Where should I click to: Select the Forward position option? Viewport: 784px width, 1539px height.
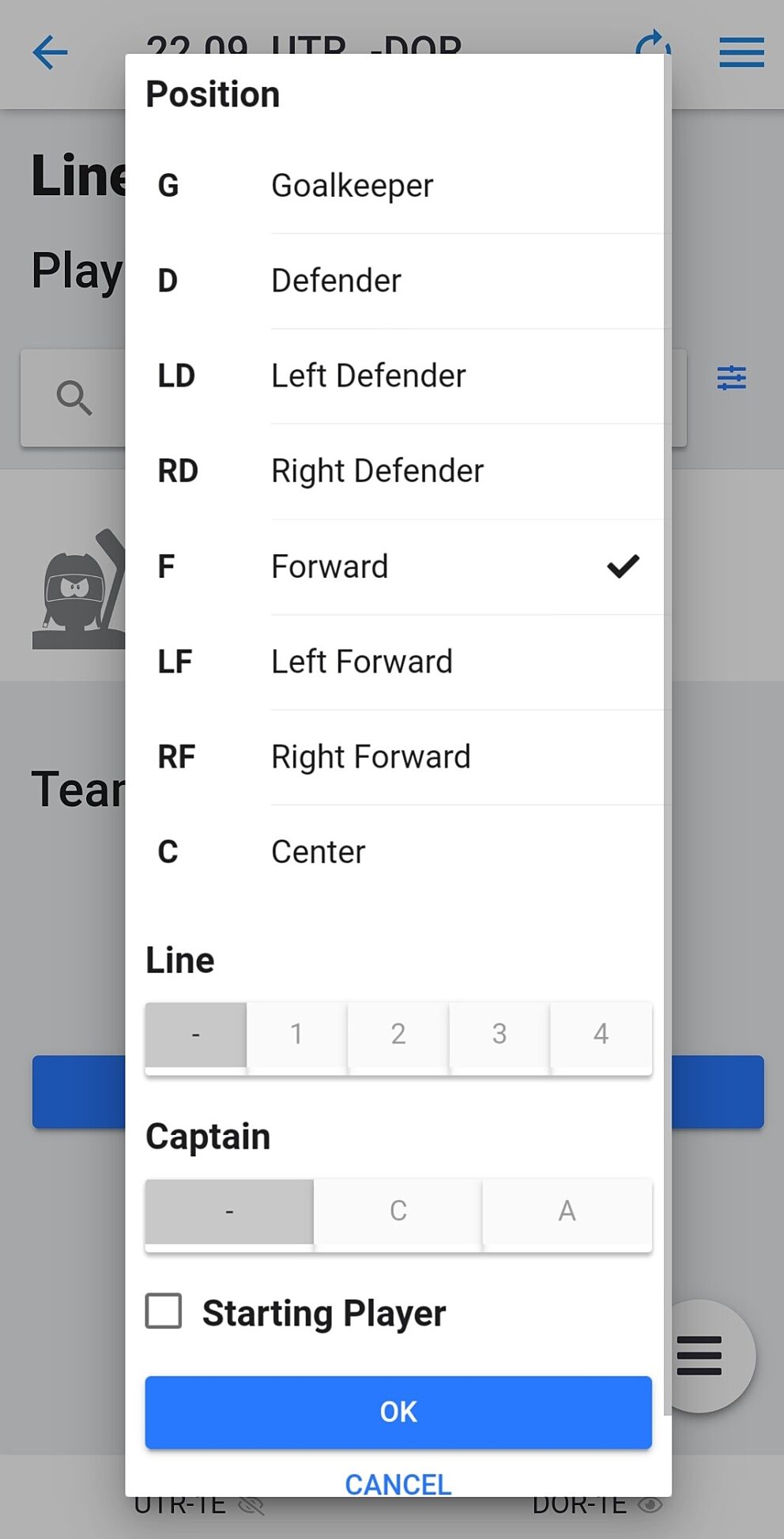[x=330, y=567]
